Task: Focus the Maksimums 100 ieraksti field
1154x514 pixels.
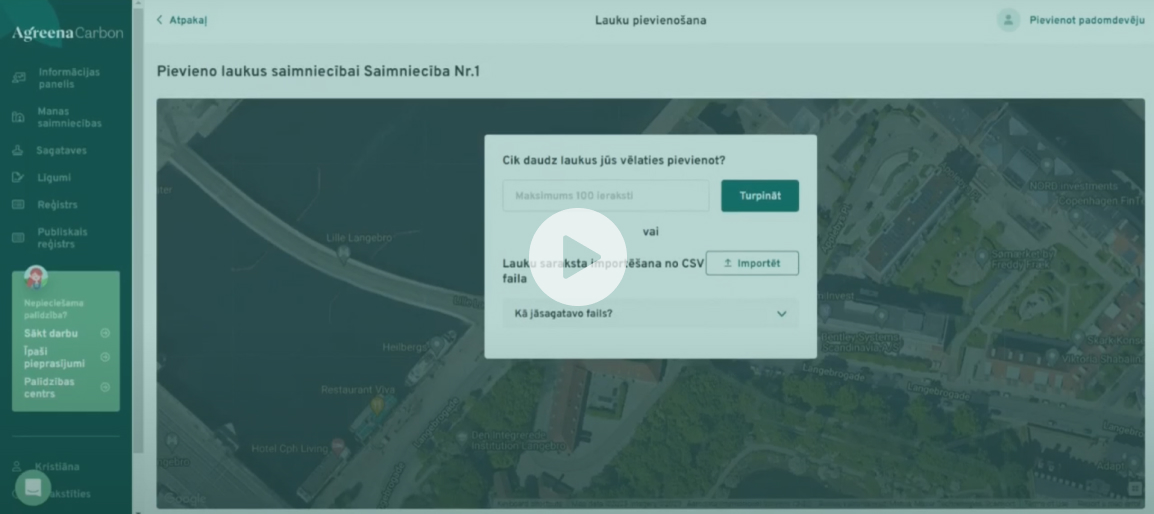Action: click(x=606, y=196)
